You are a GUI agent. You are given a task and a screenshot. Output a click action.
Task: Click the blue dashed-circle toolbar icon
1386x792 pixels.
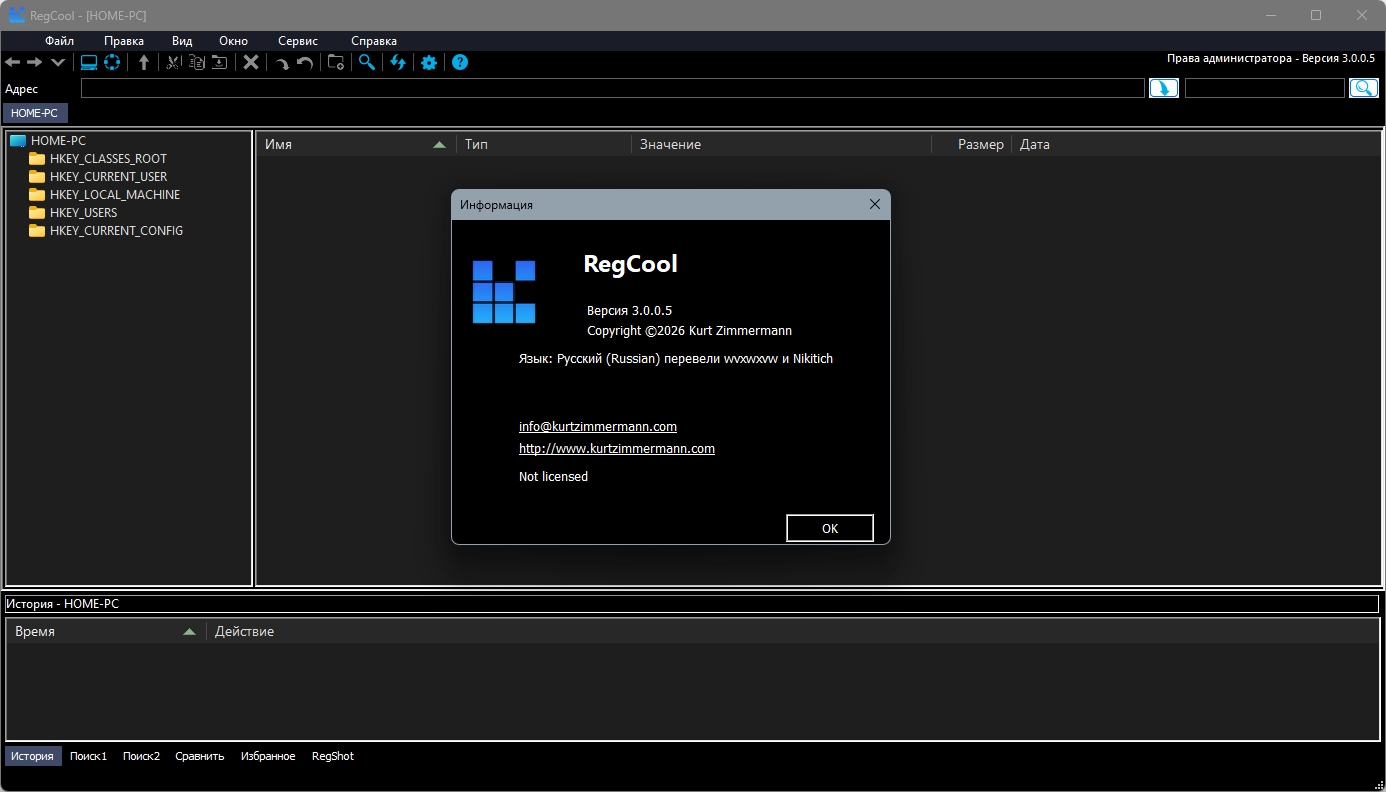(112, 62)
